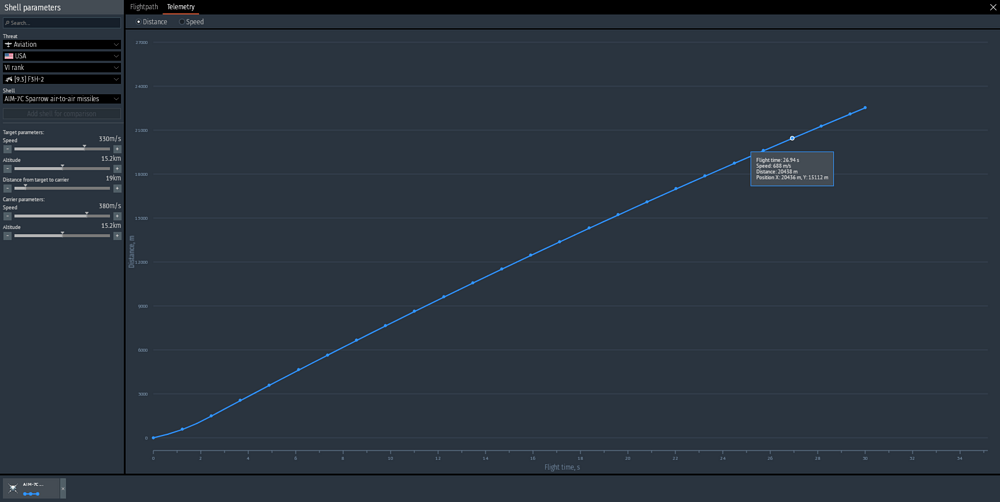The width and height of the screenshot is (1000, 502).
Task: Click Add shell for comparison button
Action: click(x=62, y=114)
